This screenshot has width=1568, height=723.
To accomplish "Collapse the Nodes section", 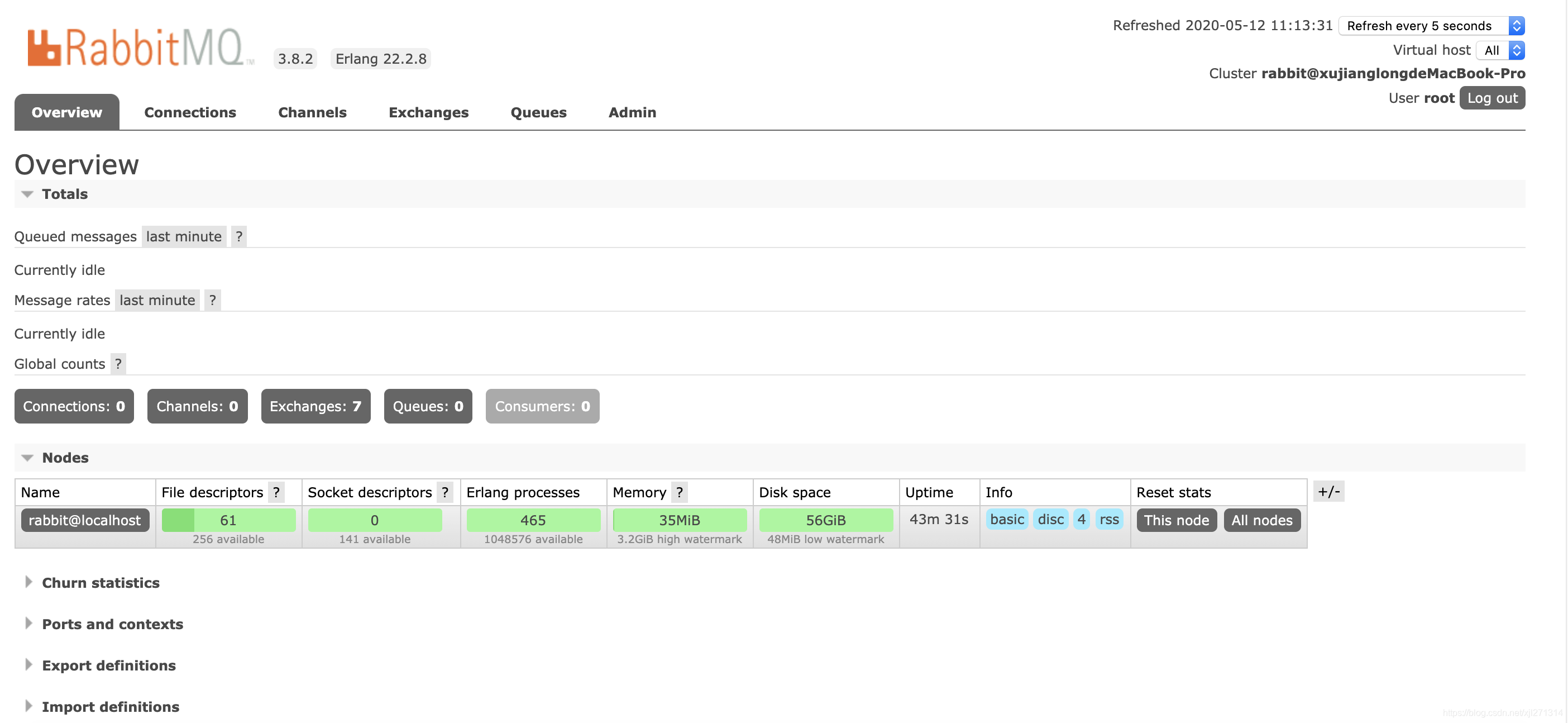I will pyautogui.click(x=65, y=458).
